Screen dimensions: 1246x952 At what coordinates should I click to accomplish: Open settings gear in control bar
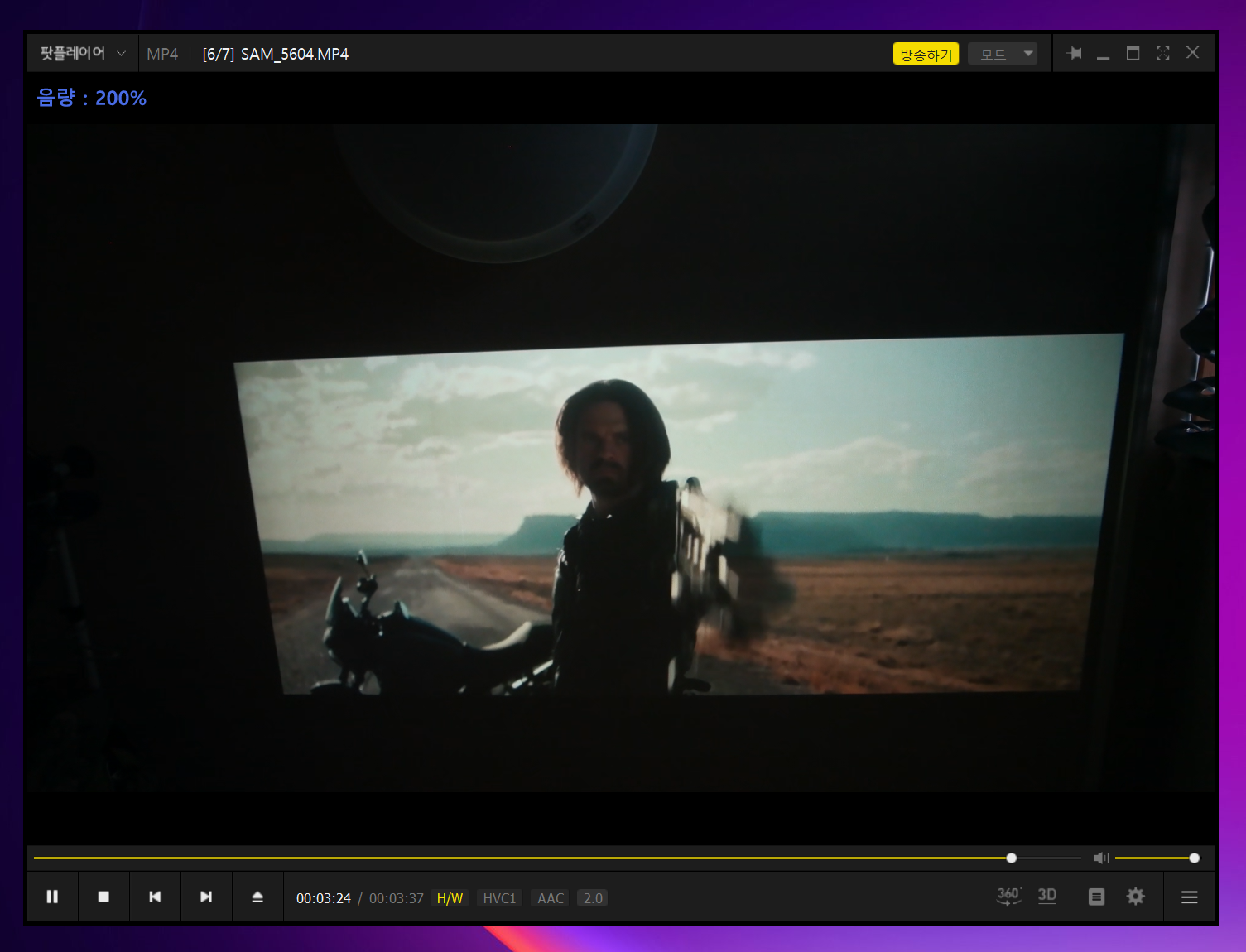[x=1136, y=896]
